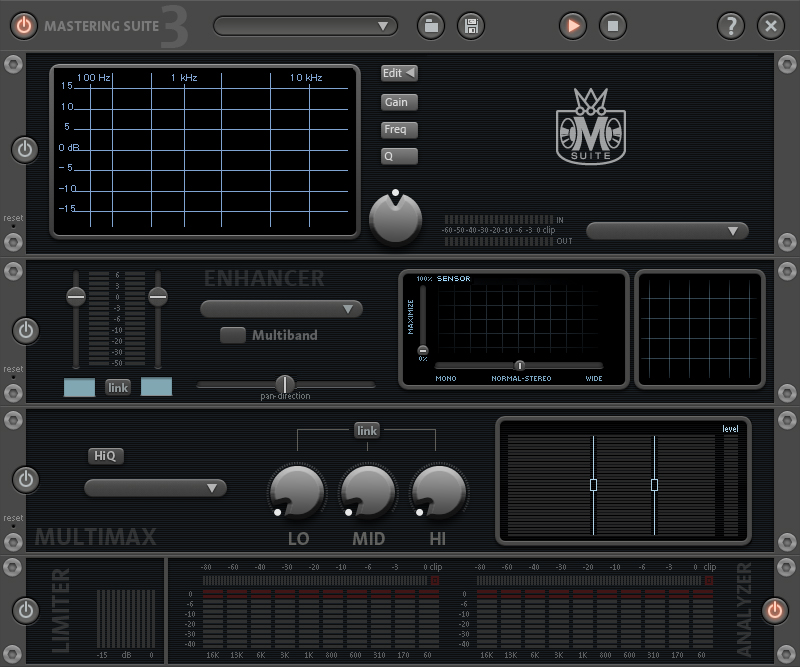Screen dimensions: 800x667
Task: Click the MID band knob
Action: click(368, 491)
